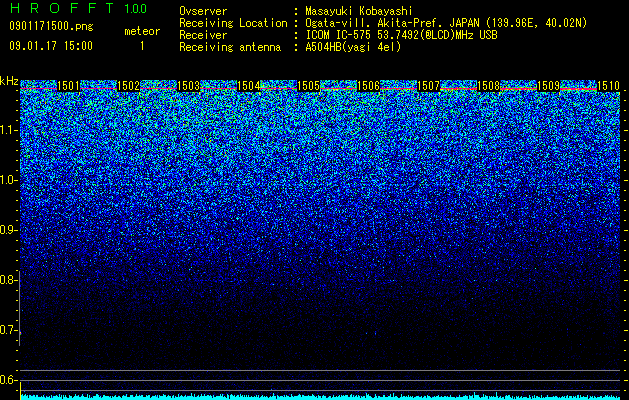The image size is (629, 400).
Task: Click the 1.1 kHz axis label
Action: [x=9, y=130]
